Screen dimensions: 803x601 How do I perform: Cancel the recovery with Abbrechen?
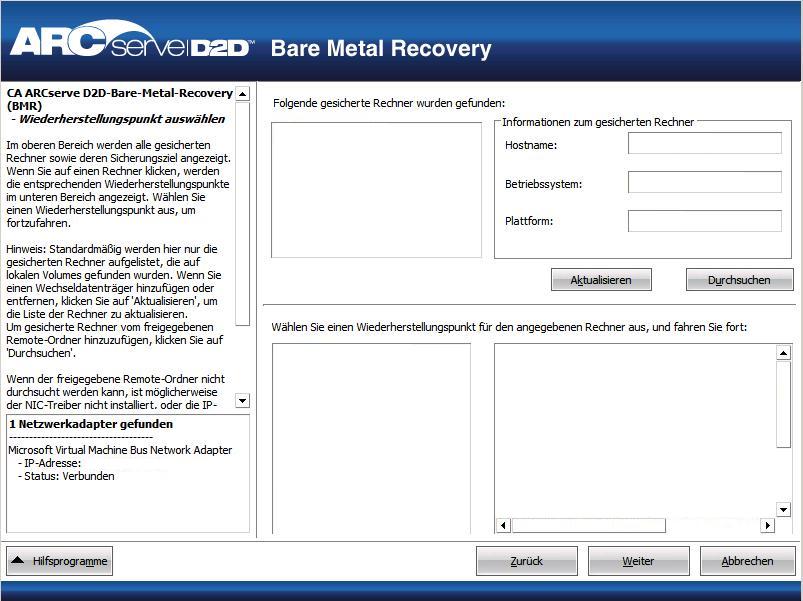pyautogui.click(x=746, y=560)
